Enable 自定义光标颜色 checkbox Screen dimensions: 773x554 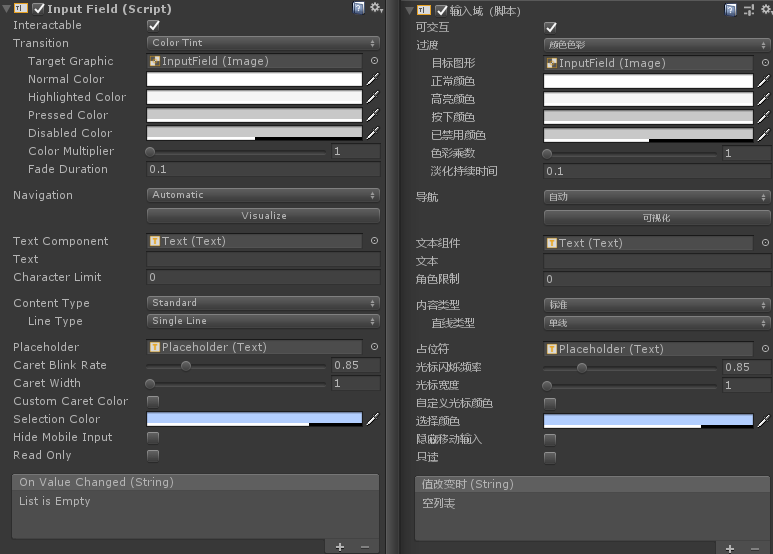[550, 404]
